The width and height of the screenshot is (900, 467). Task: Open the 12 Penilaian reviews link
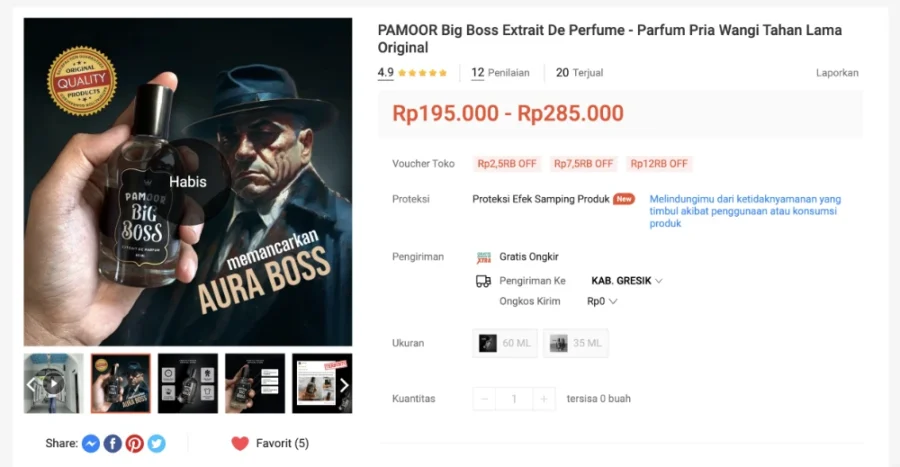501,73
